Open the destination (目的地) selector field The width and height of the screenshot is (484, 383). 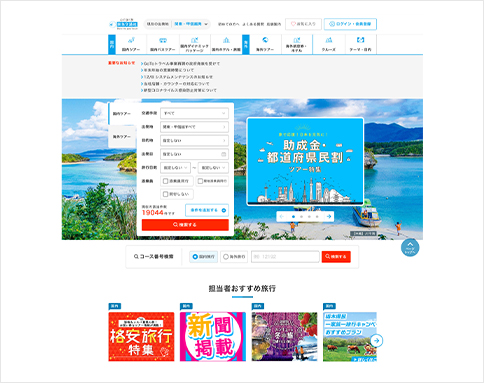pos(194,141)
